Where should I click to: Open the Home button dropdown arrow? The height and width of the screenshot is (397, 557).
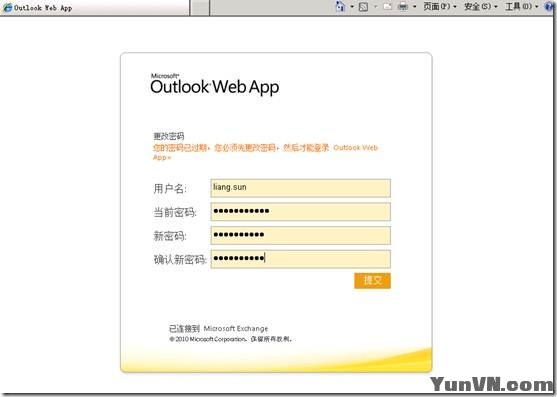[352, 7]
